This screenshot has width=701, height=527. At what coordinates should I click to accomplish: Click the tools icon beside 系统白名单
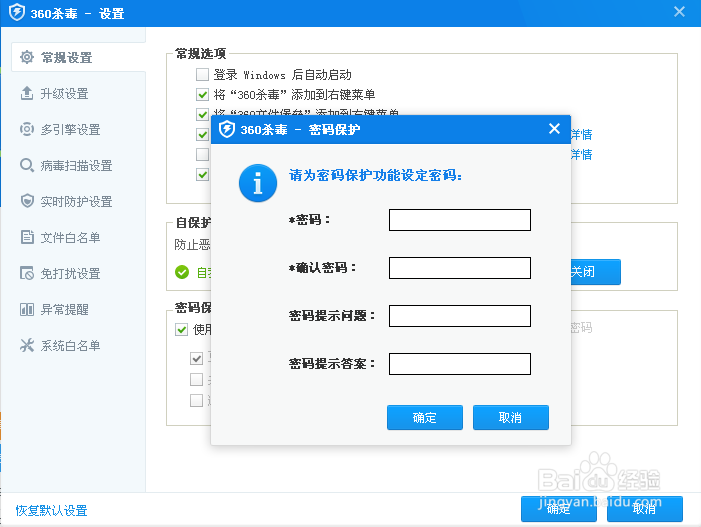(x=27, y=345)
